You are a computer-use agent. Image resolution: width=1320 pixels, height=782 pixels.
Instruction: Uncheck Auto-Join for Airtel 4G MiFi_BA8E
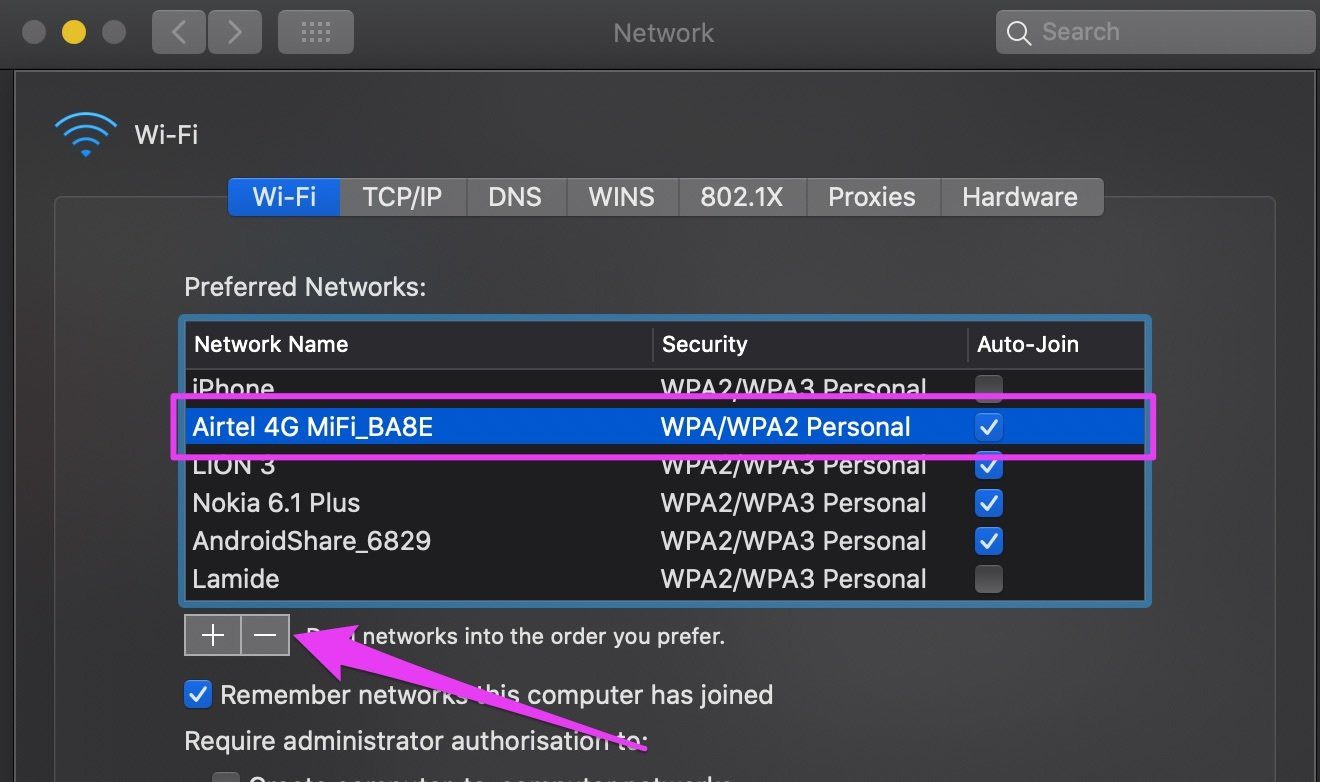[989, 427]
